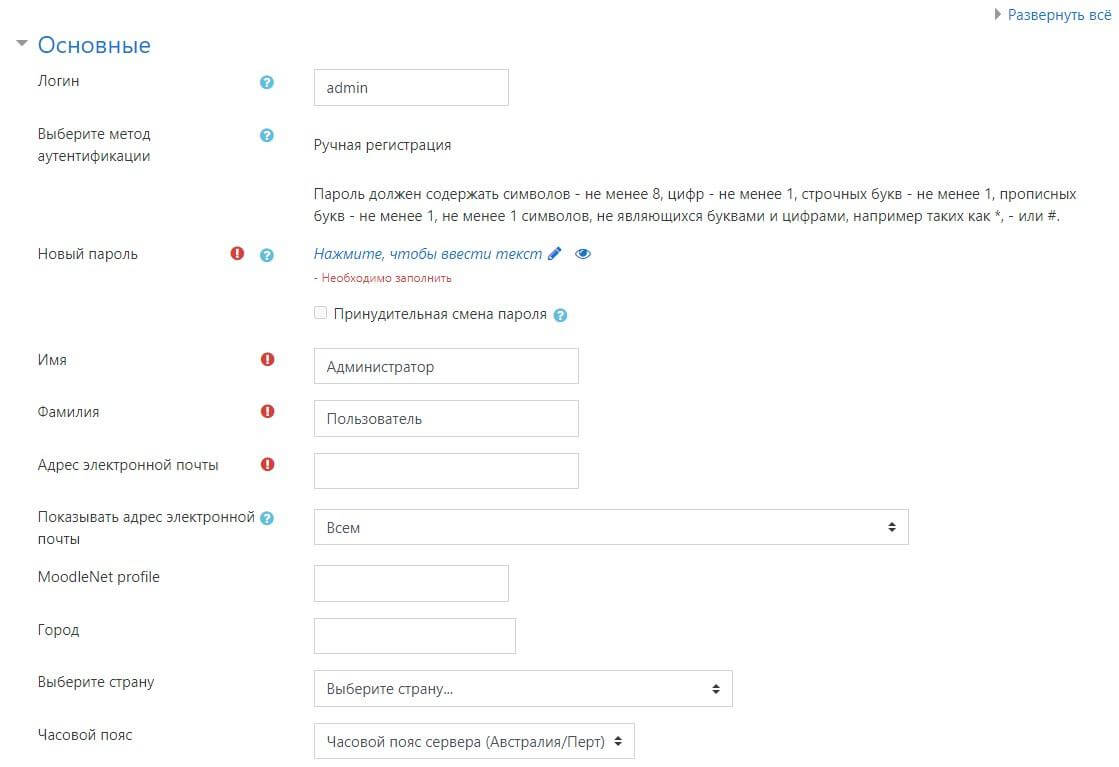Click the pencil edit icon for password
This screenshot has height=767, width=1119.
tap(555, 253)
